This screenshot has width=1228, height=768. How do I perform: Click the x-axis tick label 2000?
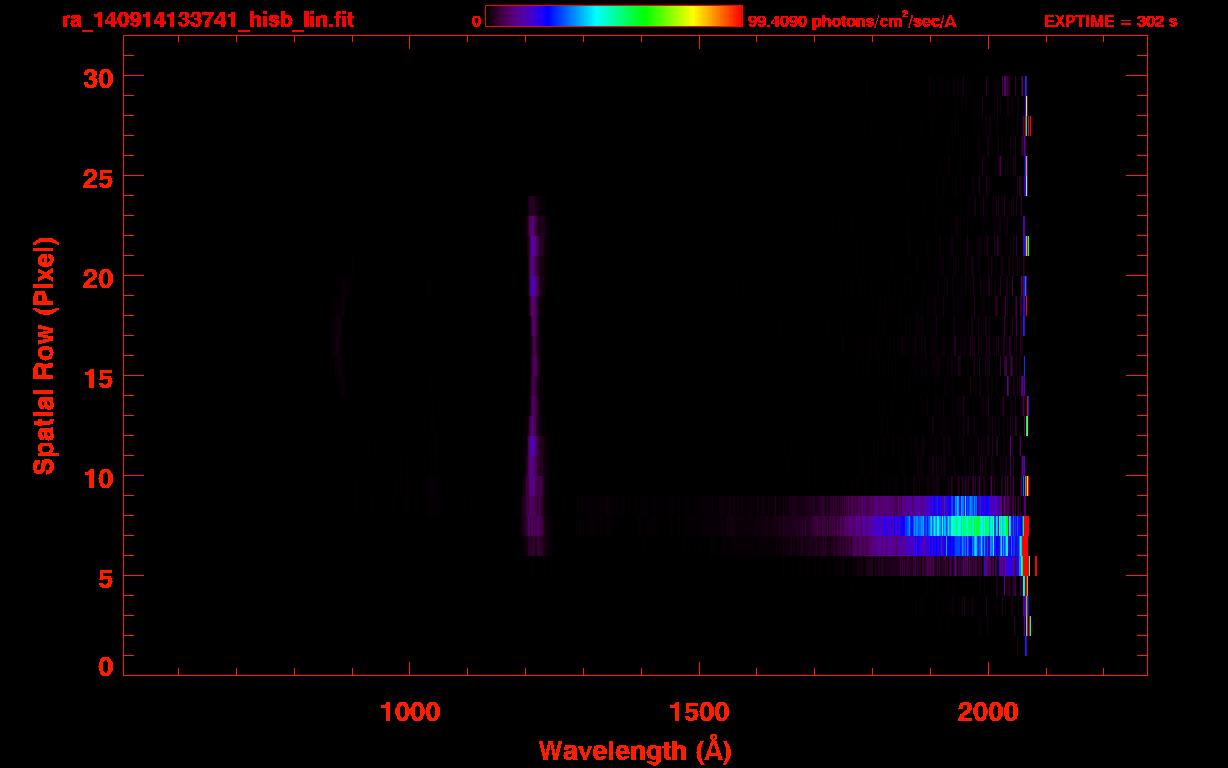988,712
